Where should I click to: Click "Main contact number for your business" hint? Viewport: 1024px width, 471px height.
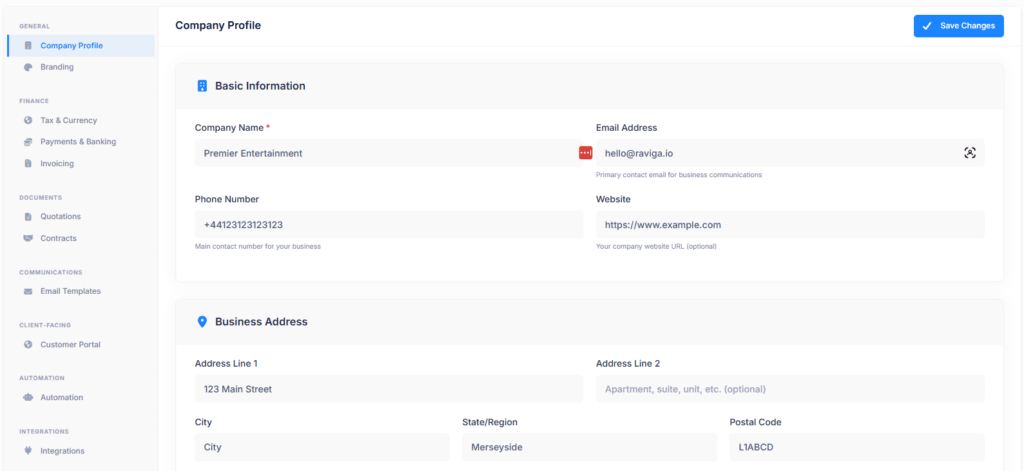(x=257, y=247)
